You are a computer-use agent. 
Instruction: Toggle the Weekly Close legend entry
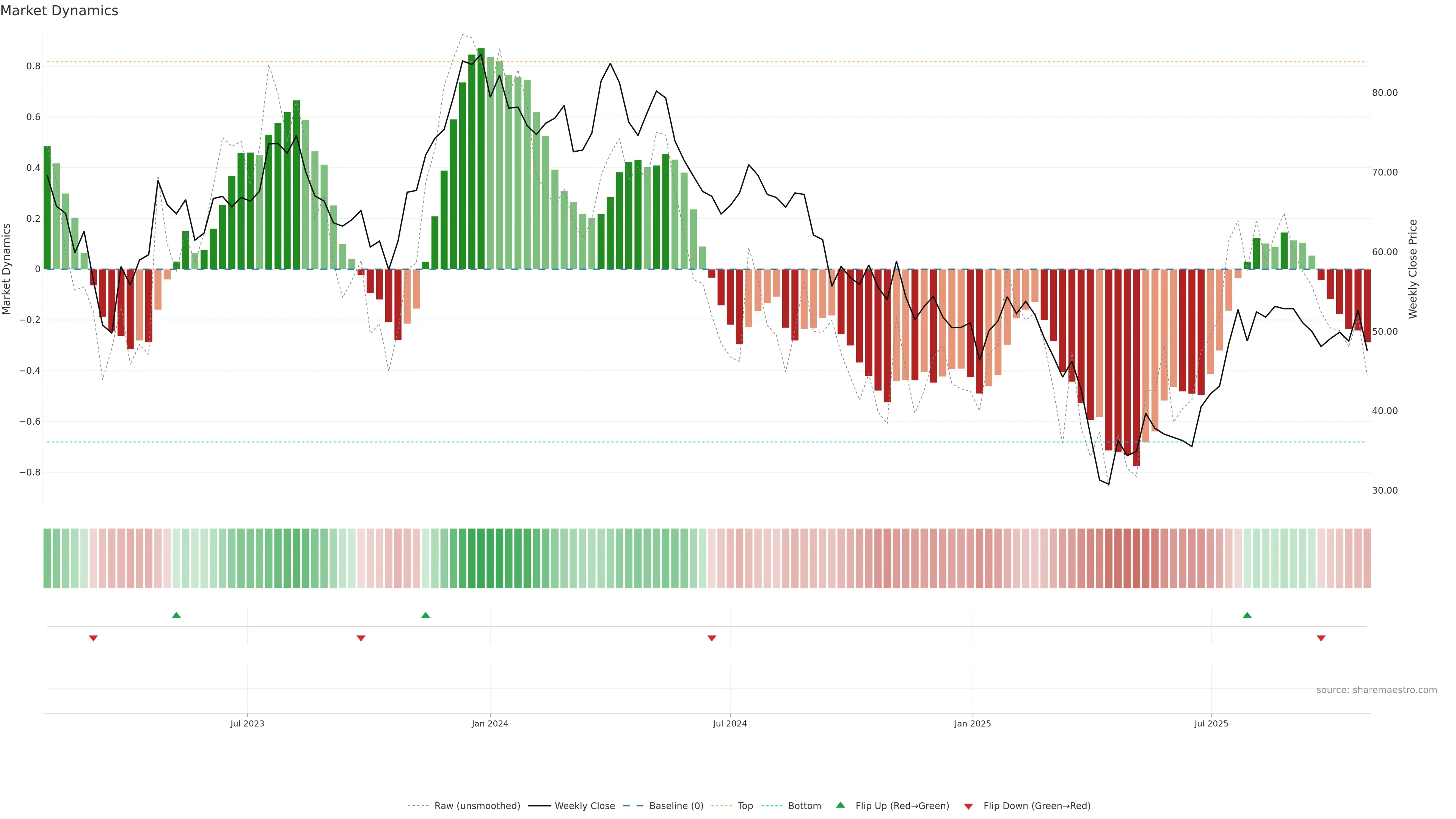(584, 806)
